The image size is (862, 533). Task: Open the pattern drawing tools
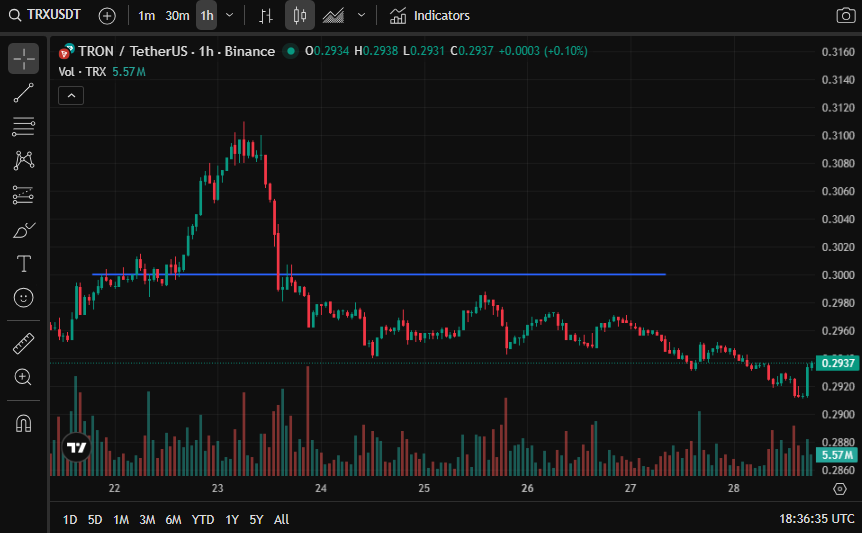[24, 160]
